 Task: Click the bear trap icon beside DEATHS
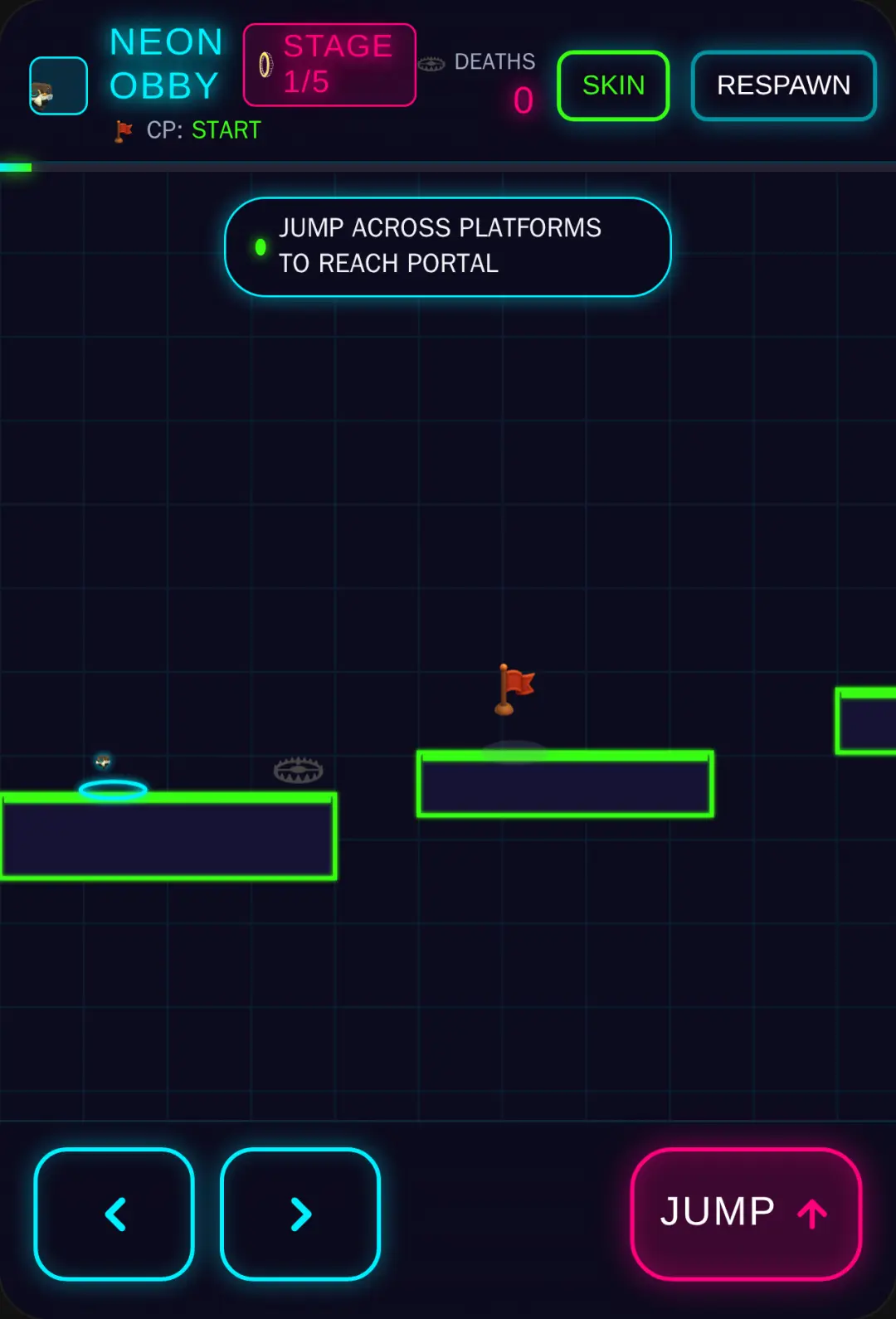tap(431, 64)
